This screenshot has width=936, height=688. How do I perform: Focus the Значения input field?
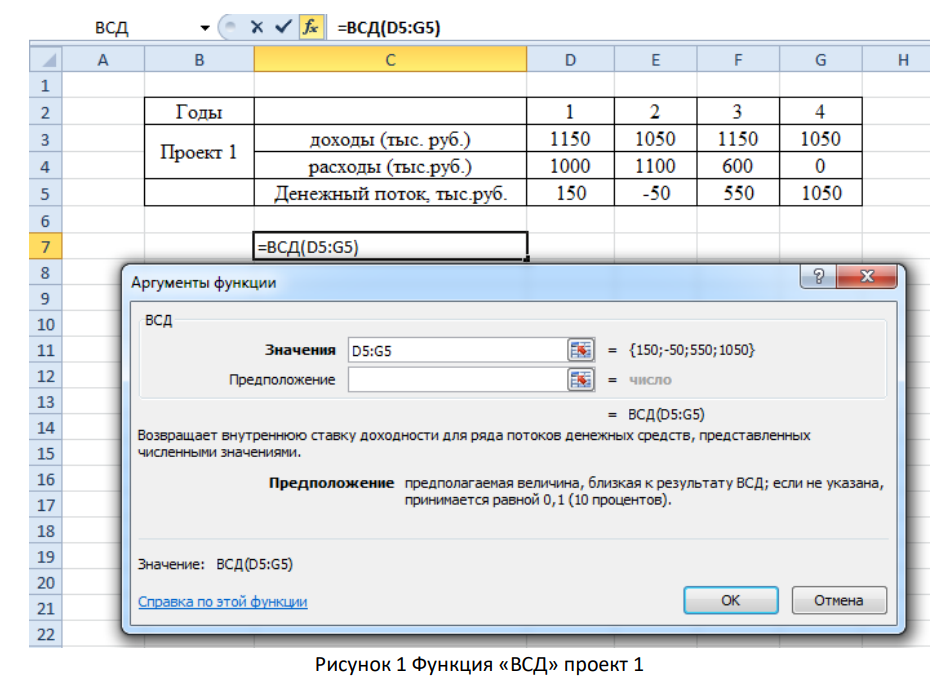click(457, 350)
